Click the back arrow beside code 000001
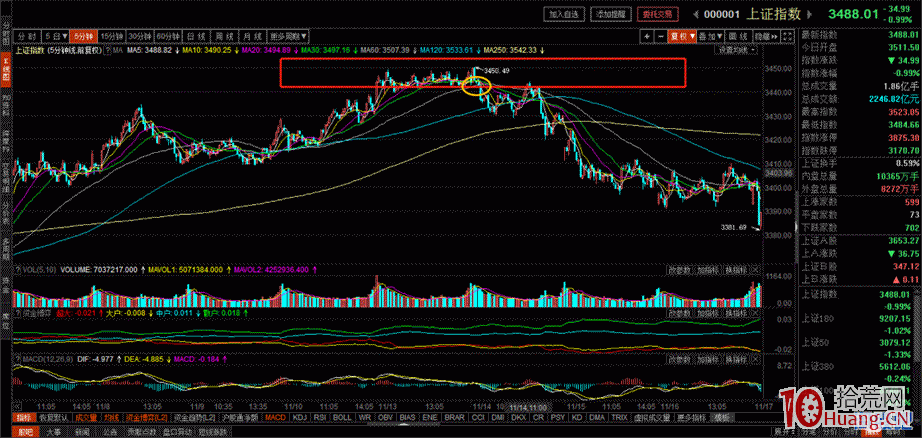Screen dimensions: 922x438 pos(694,14)
